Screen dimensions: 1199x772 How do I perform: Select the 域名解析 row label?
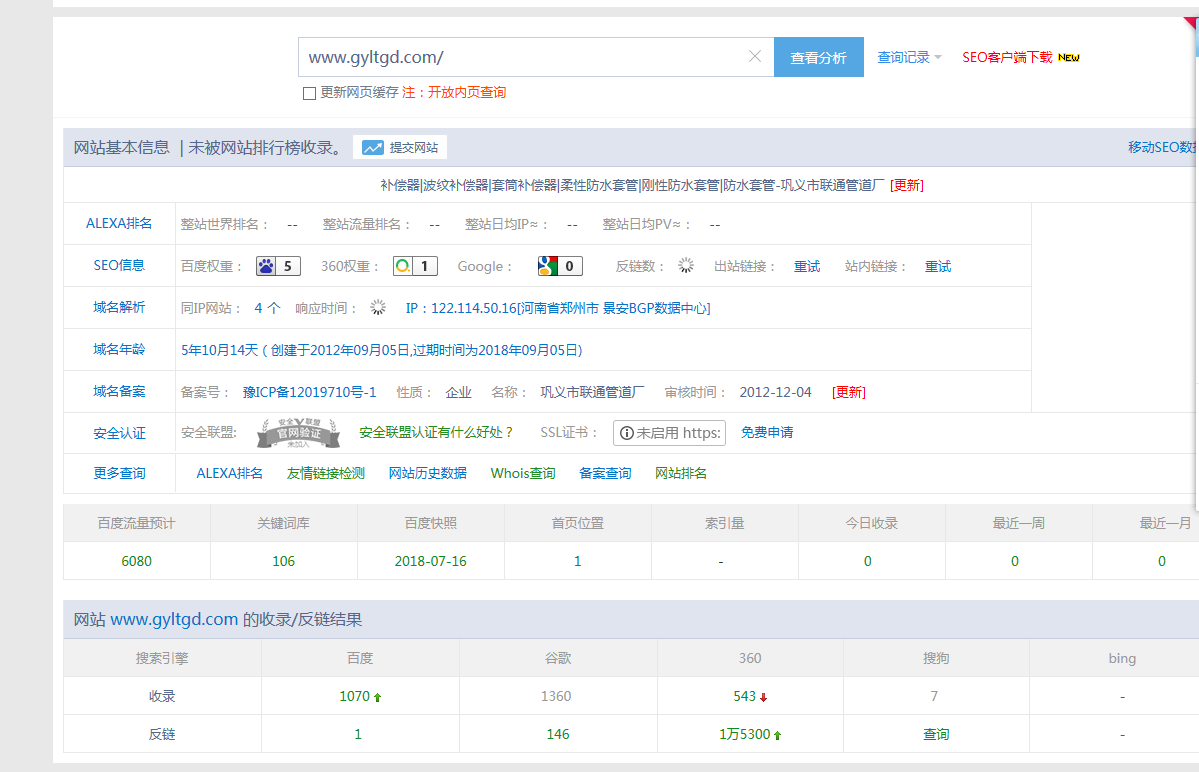tap(119, 307)
